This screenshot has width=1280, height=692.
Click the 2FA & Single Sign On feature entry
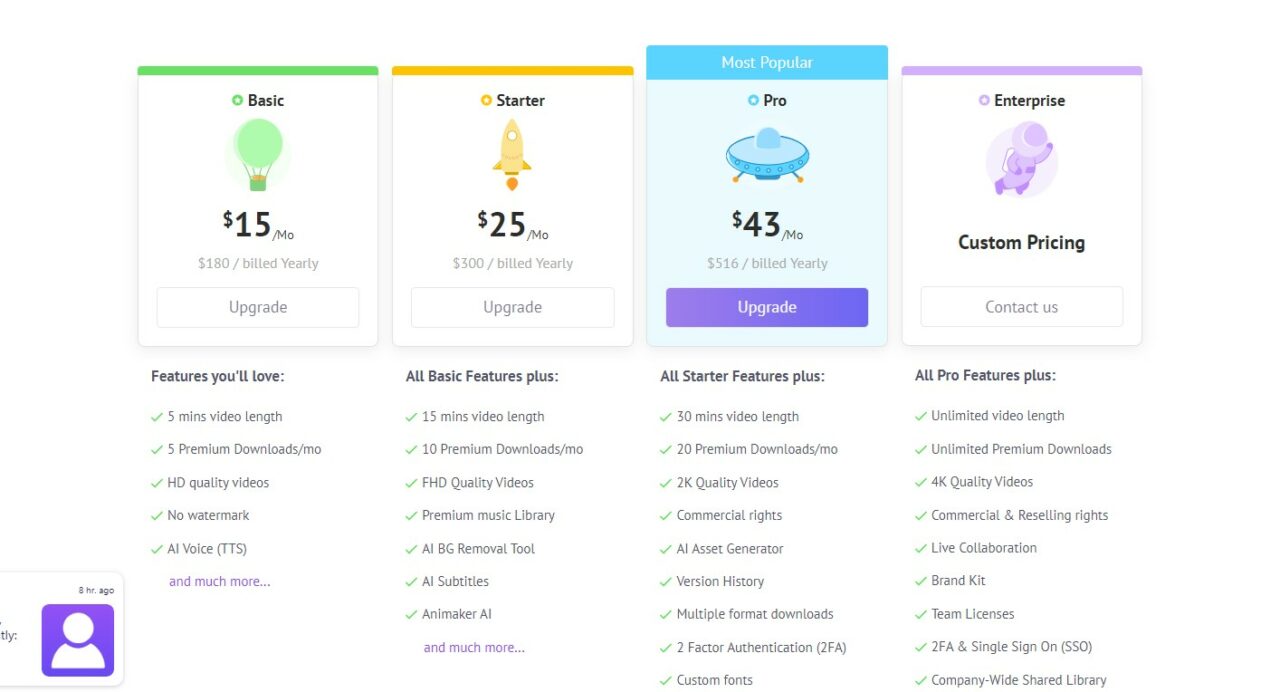point(1012,646)
